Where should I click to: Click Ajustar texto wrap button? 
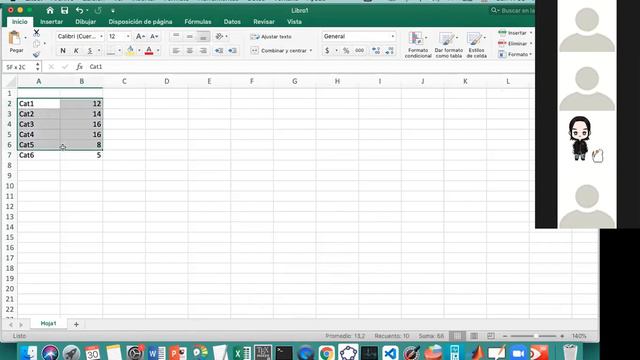pos(271,37)
